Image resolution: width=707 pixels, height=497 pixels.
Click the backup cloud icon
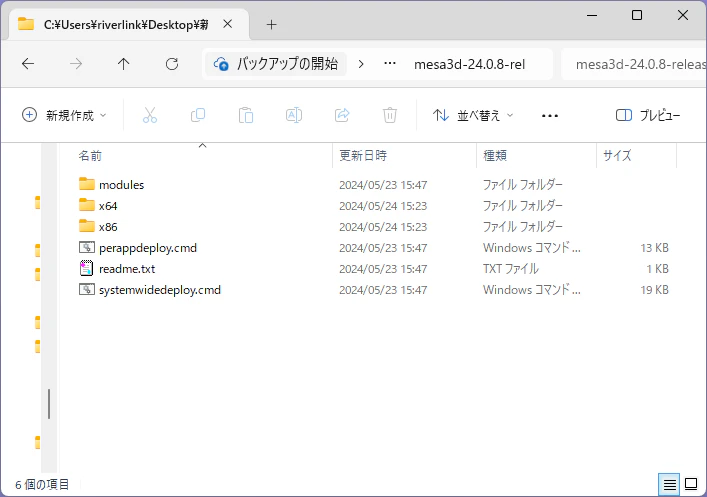click(x=221, y=64)
